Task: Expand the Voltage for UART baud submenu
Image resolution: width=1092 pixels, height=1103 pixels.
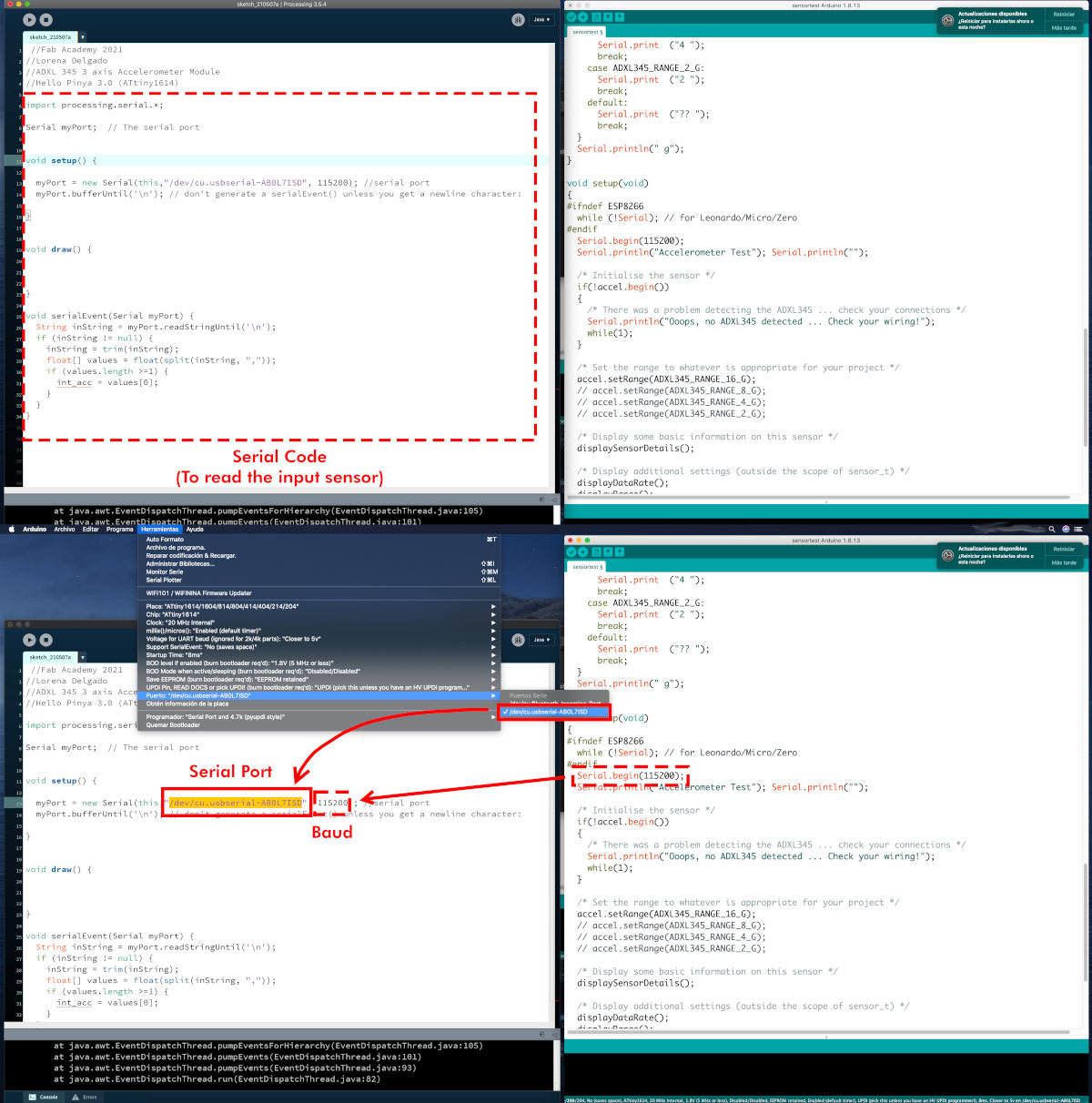Action: (x=320, y=639)
